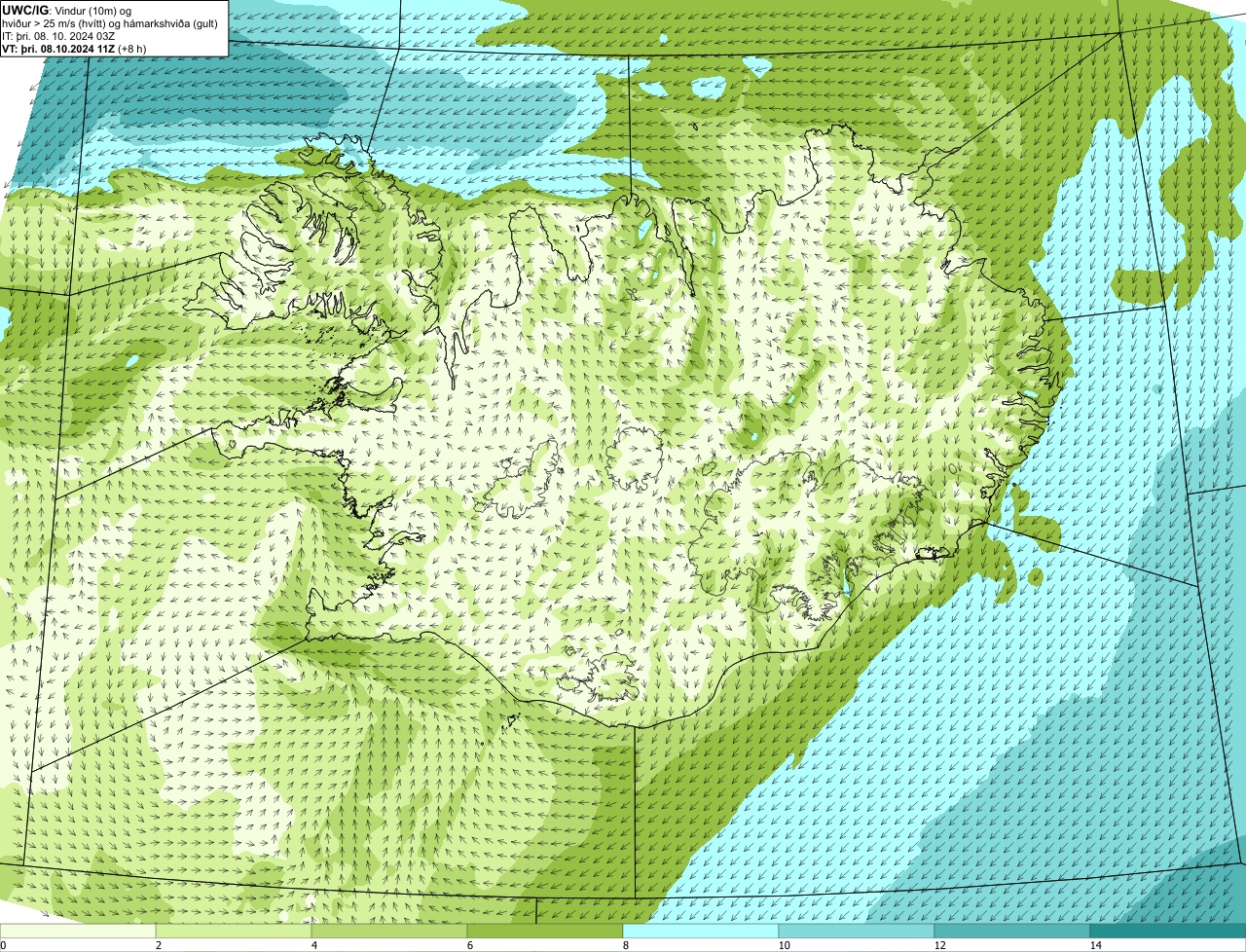Image resolution: width=1246 pixels, height=952 pixels.
Task: Click the "UWC/IG: Vindur (10m) og" title line
Action: [x=67, y=11]
